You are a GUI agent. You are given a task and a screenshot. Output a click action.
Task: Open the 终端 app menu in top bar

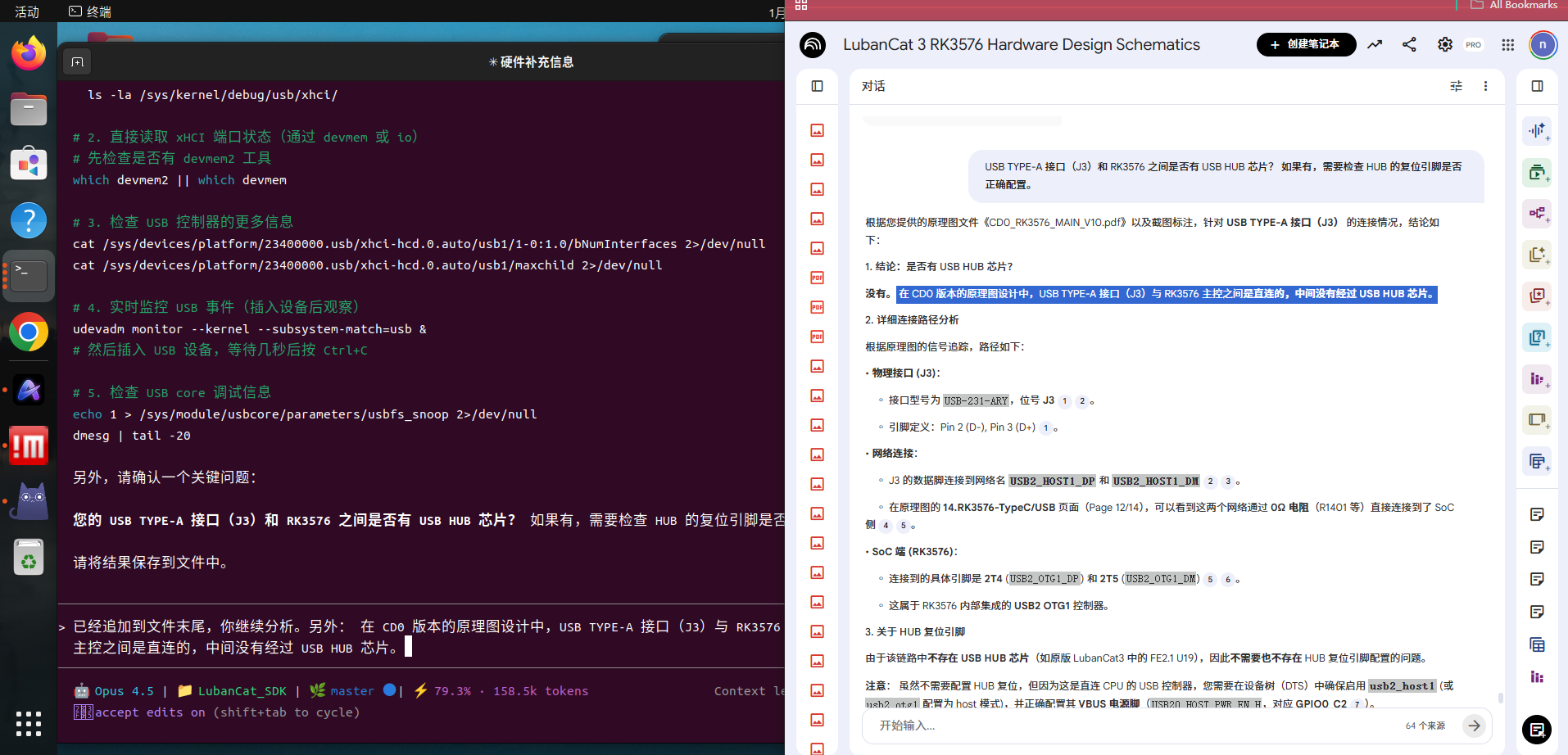click(90, 11)
